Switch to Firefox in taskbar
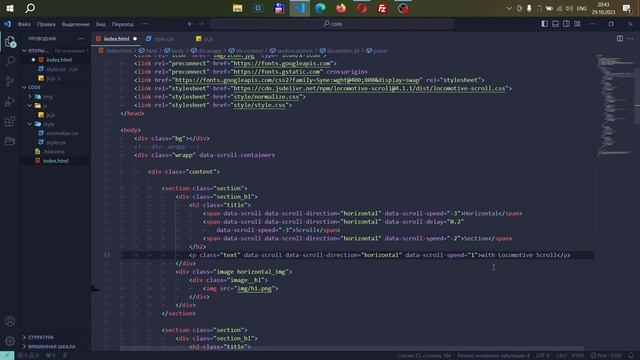The height and width of the screenshot is (360, 640). (341, 8)
